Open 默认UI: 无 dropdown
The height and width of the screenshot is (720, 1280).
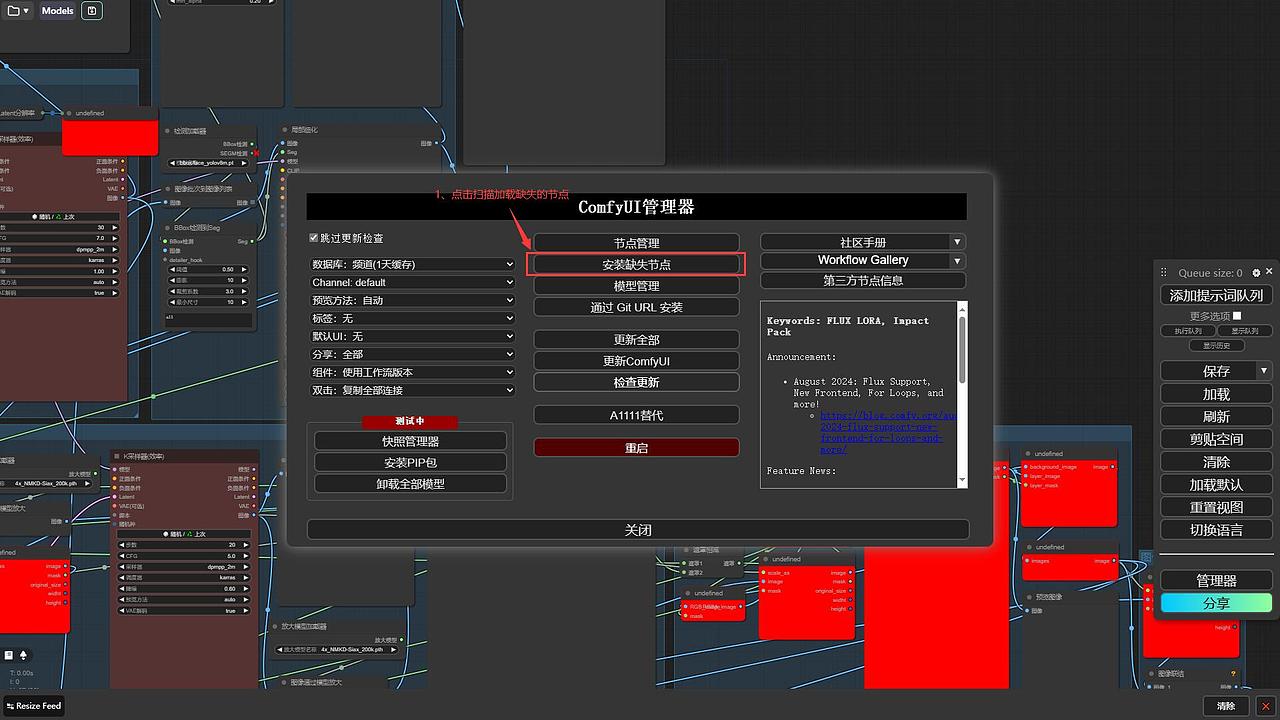click(412, 336)
